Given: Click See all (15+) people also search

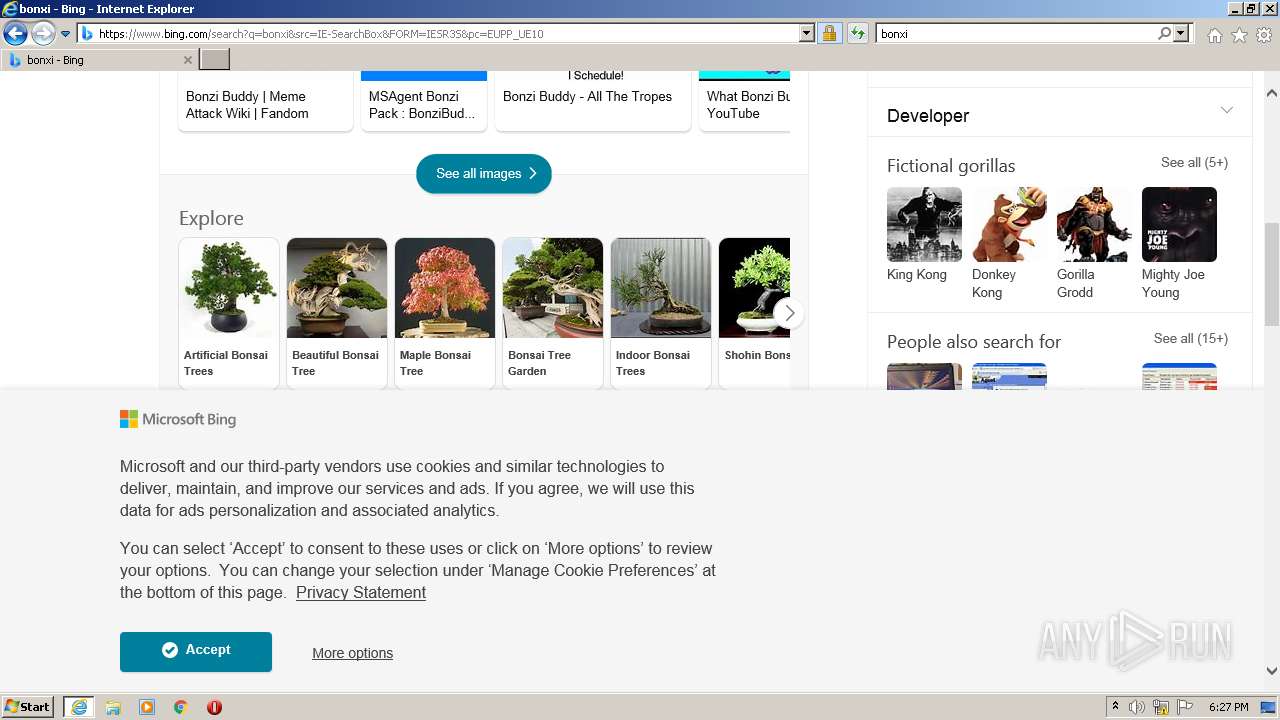Looking at the screenshot, I should tap(1190, 338).
